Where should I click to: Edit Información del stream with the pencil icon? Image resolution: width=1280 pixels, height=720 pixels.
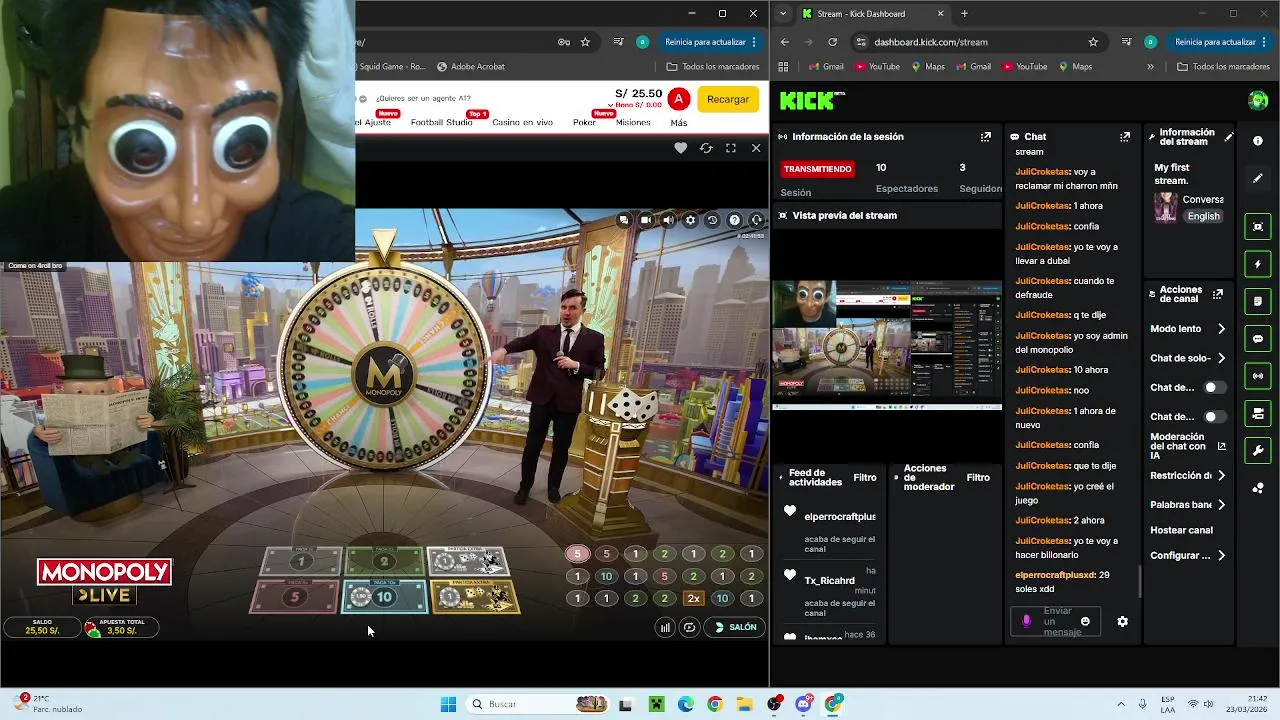coord(1229,137)
